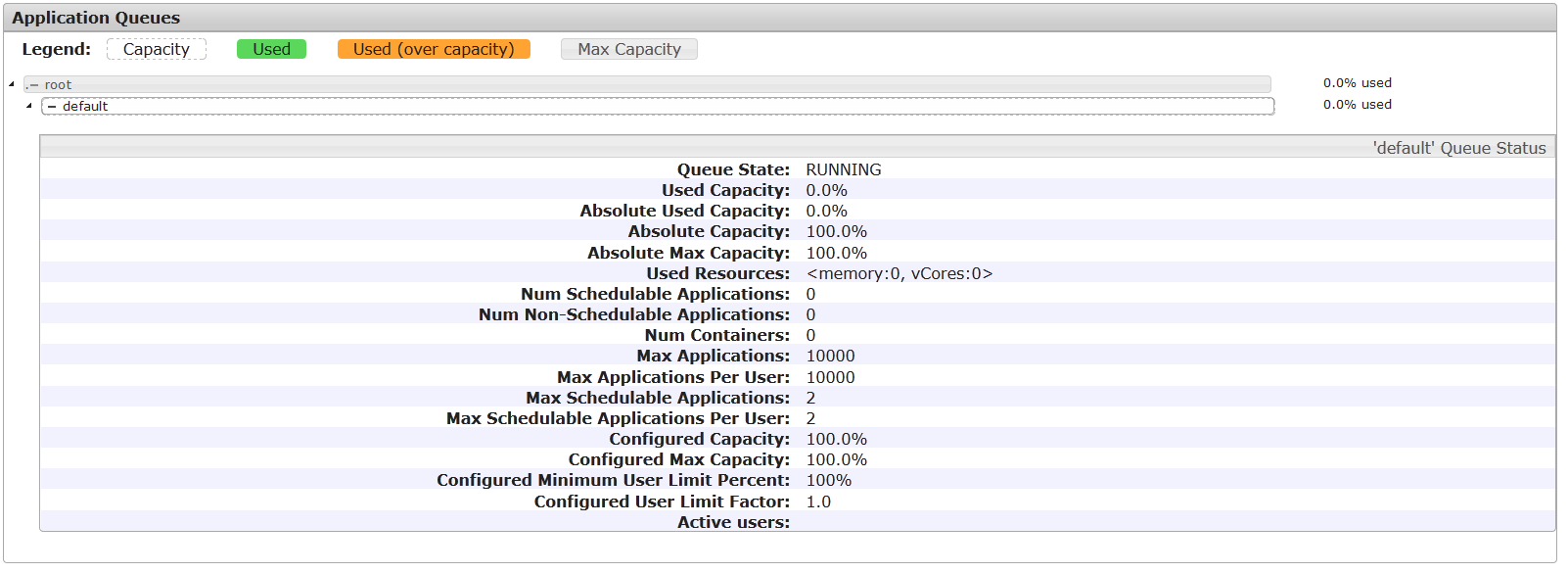This screenshot has height=573, width=1568.
Task: Click the Max Applications 10000 value
Action: click(x=831, y=356)
